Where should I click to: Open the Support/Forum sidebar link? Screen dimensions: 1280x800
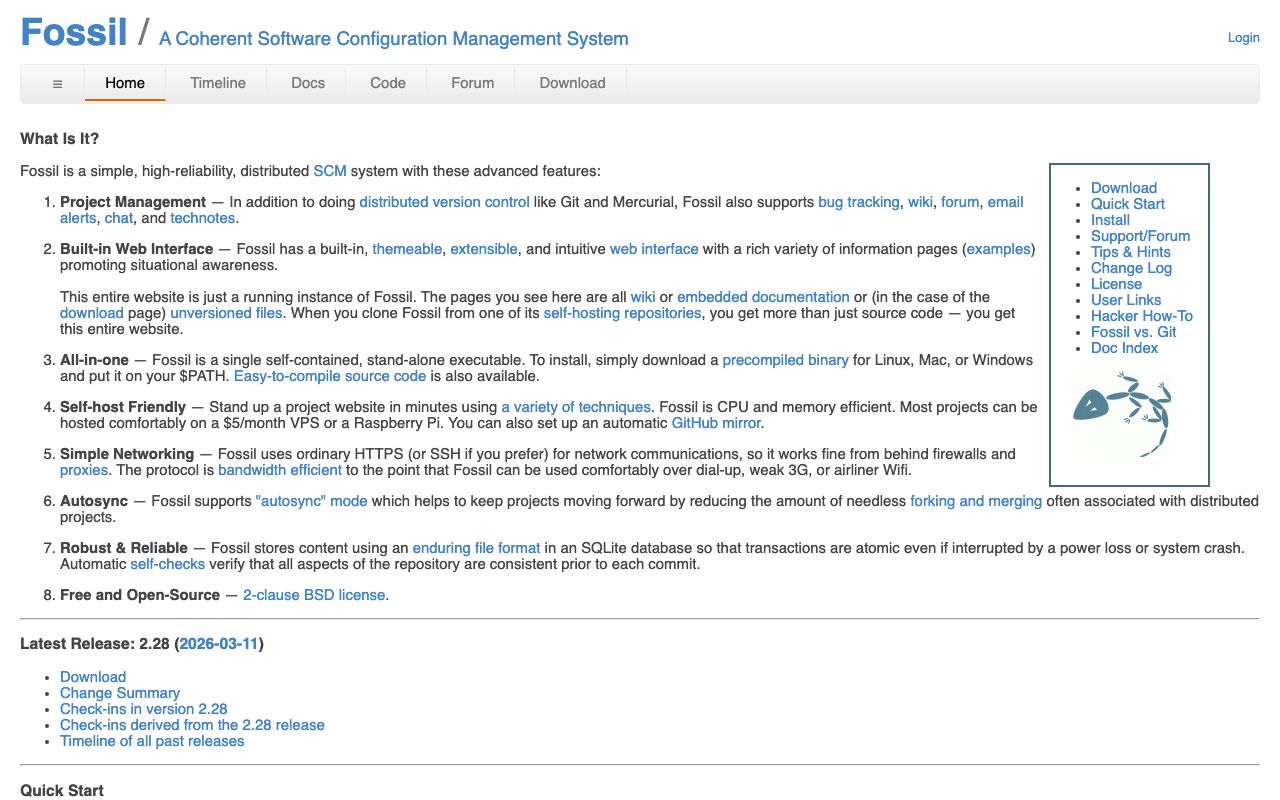click(x=1141, y=236)
